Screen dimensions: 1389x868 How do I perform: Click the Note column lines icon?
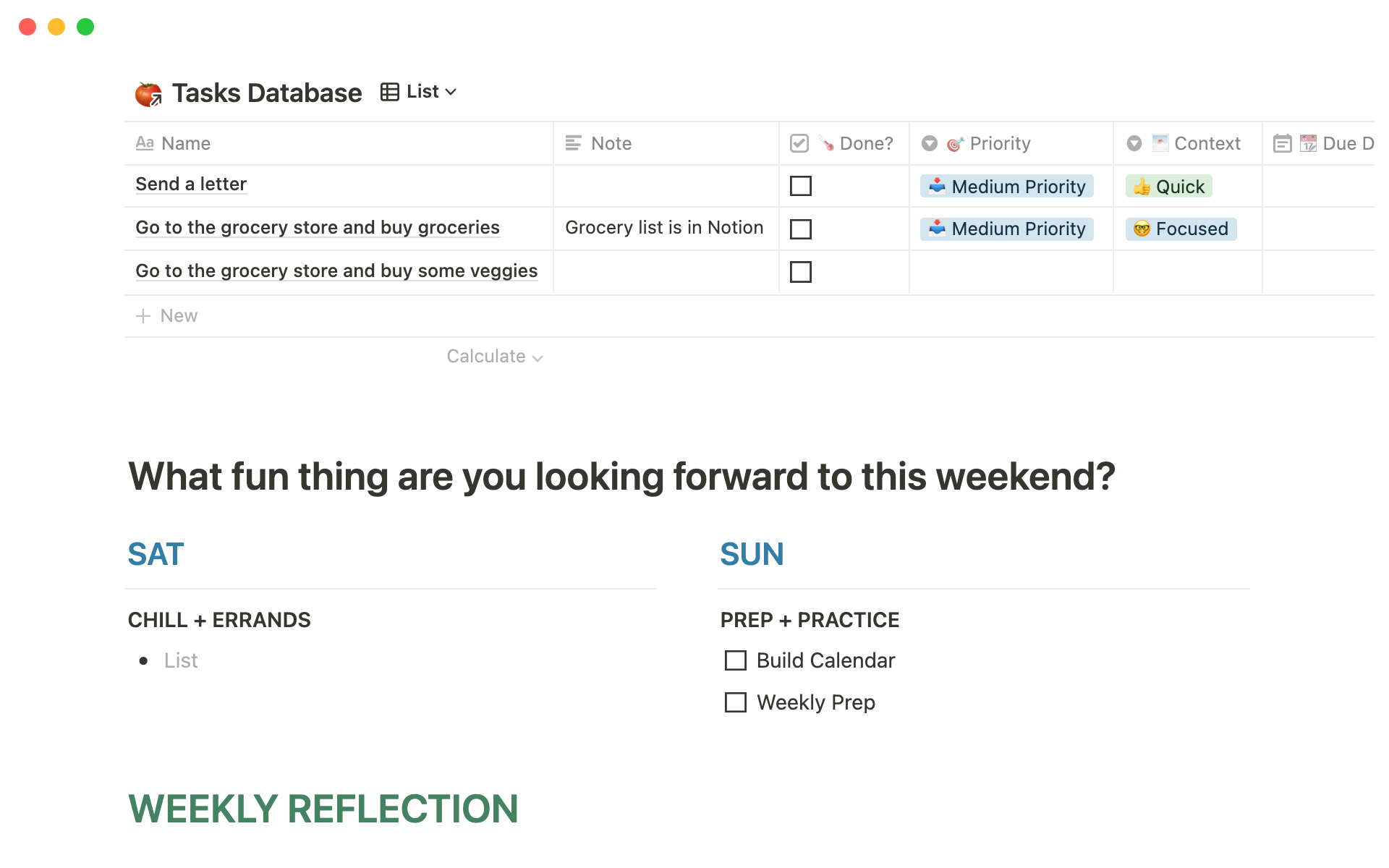(x=574, y=143)
